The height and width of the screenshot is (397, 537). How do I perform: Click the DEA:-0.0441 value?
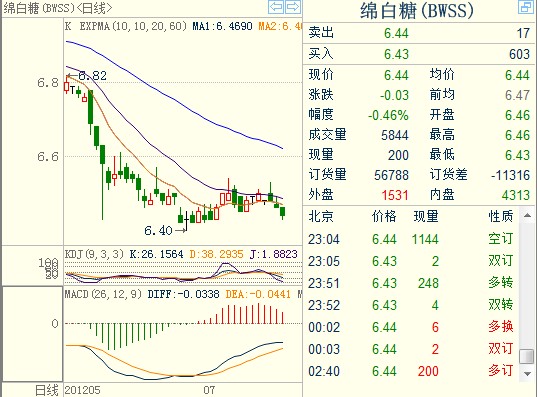(x=258, y=294)
